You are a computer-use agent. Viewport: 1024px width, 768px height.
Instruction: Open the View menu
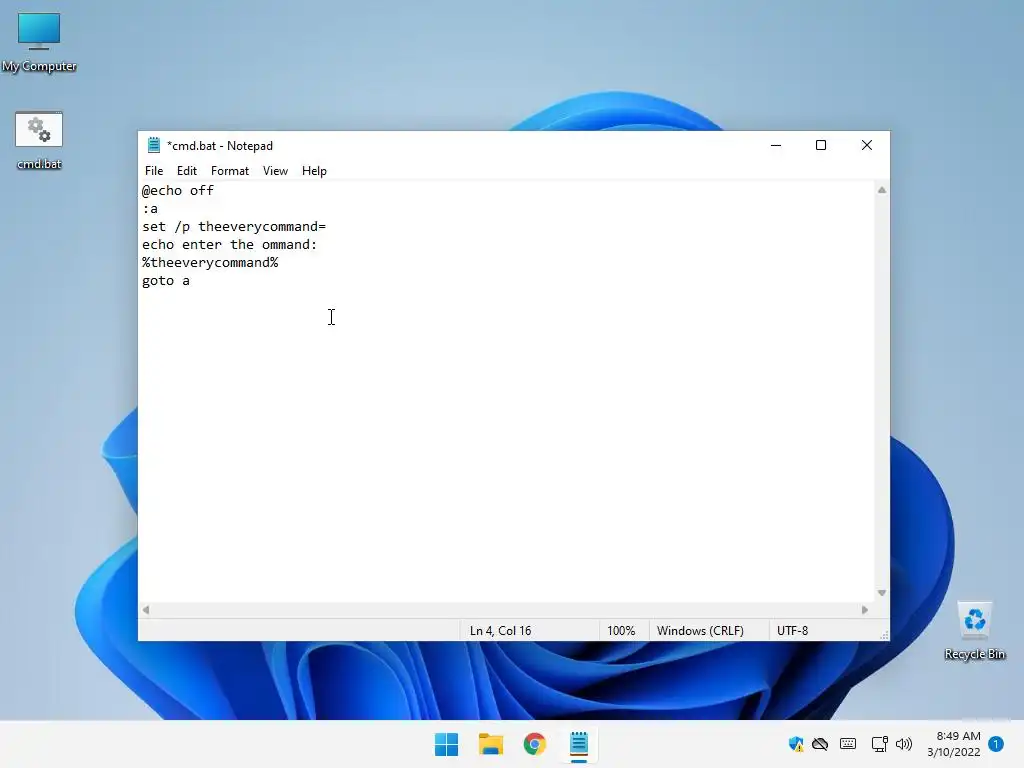[x=276, y=170]
